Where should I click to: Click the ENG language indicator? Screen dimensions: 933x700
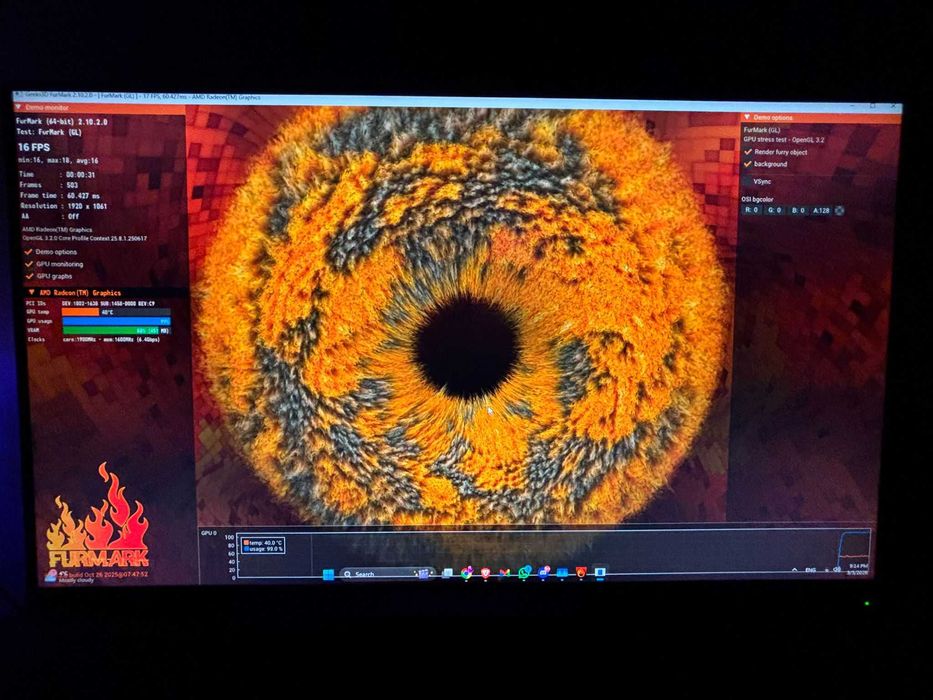pyautogui.click(x=810, y=570)
